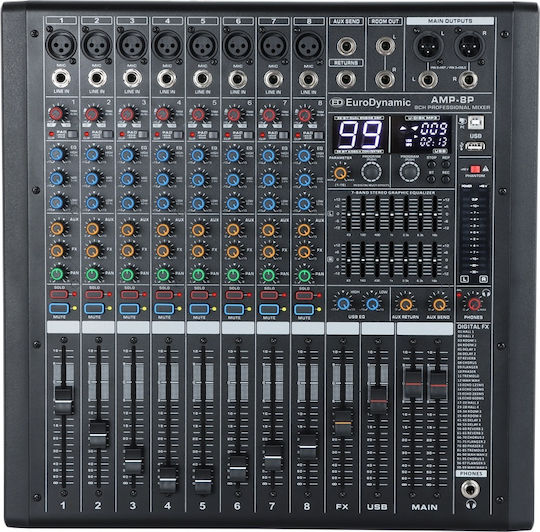Toggle the MUTE button on channel 8
This screenshot has width=540, height=532.
[304, 309]
